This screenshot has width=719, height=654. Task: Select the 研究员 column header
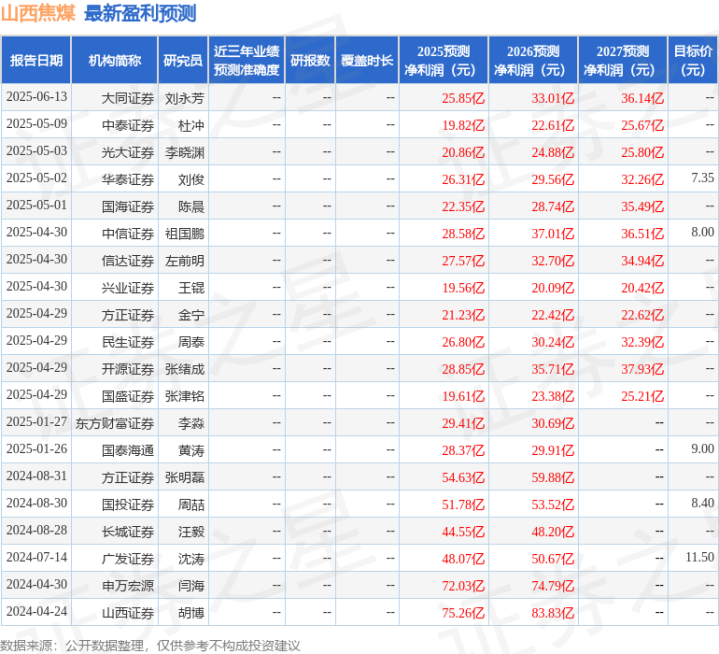tap(183, 61)
